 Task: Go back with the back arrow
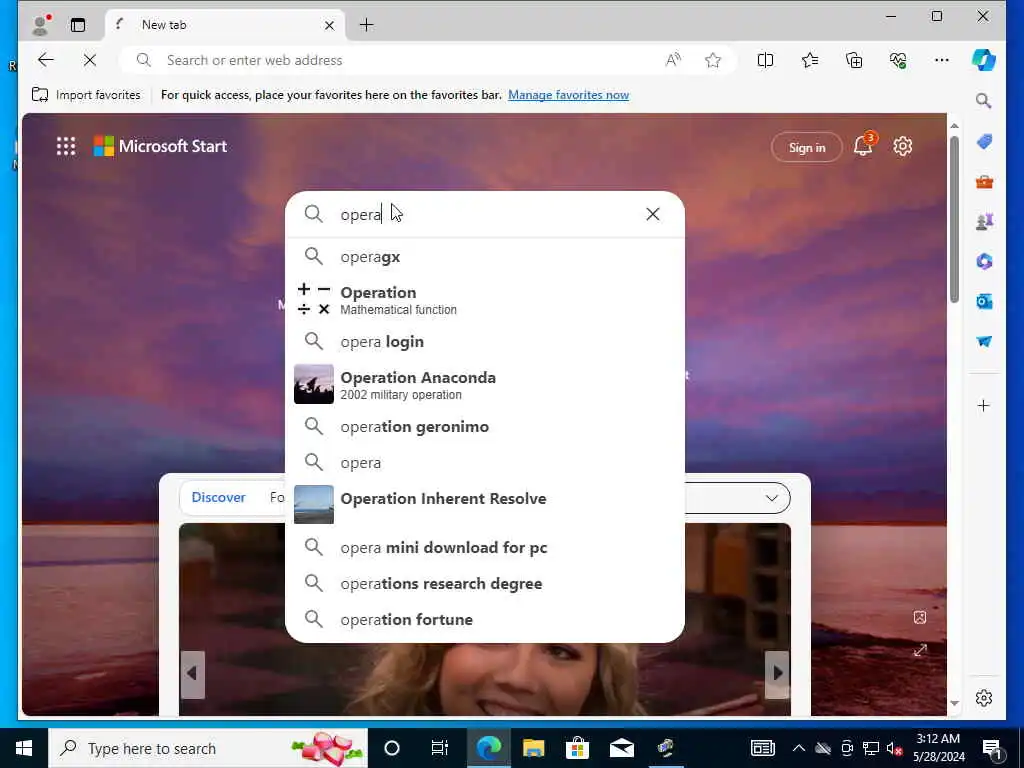click(x=46, y=60)
